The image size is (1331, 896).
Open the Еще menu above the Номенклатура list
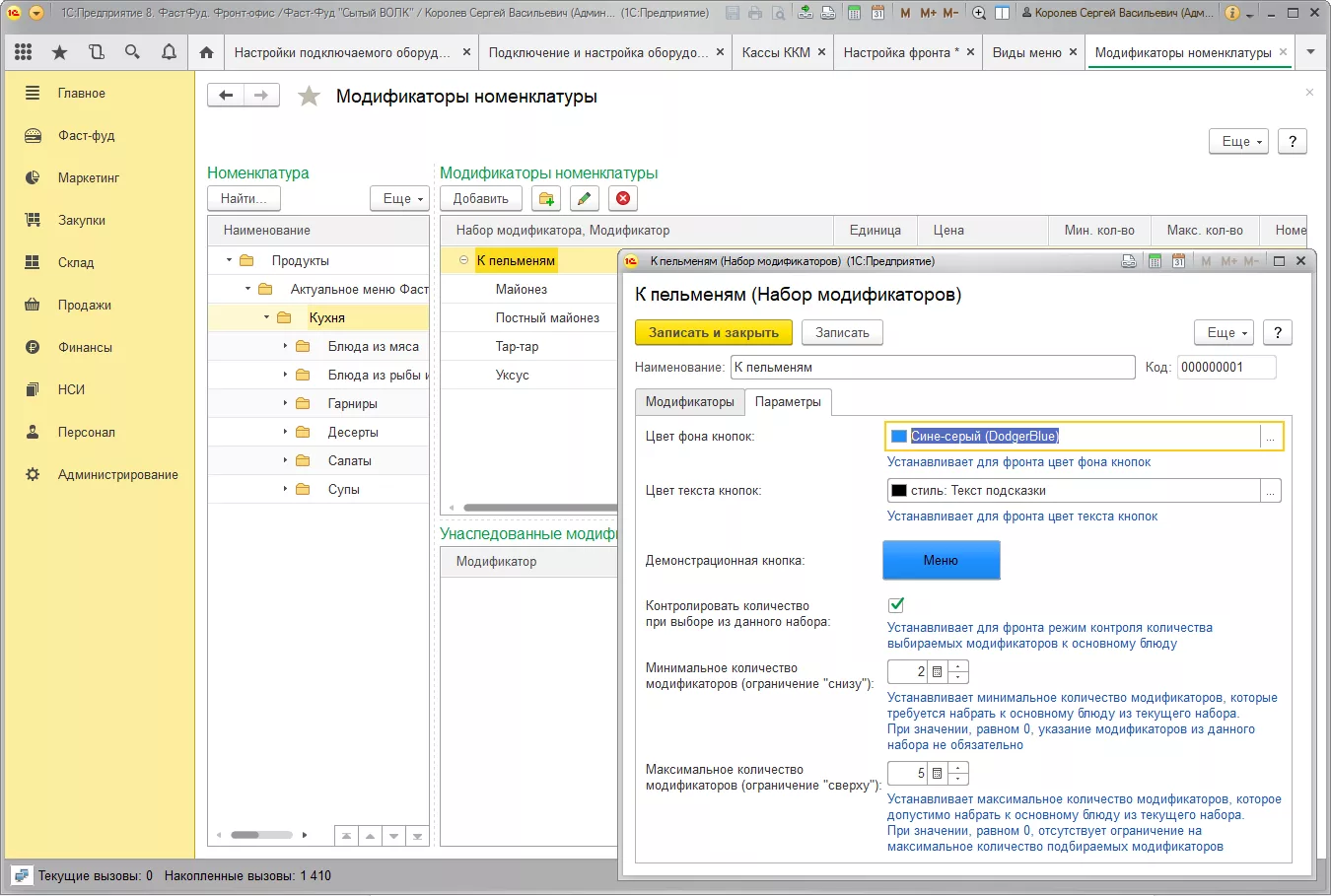(x=400, y=198)
